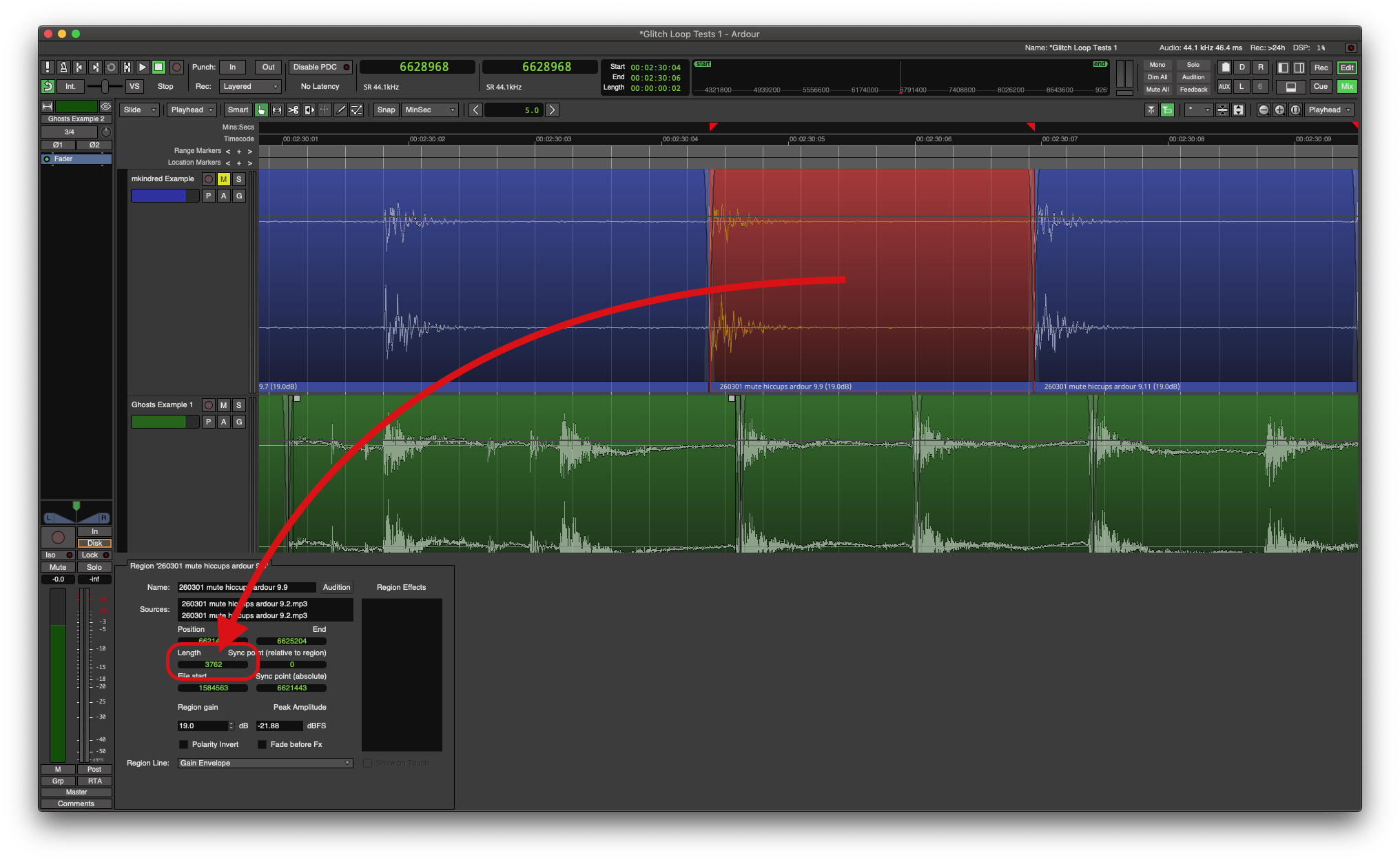Click the Mute All monitor button
The height and width of the screenshot is (862, 1400).
(x=1157, y=90)
